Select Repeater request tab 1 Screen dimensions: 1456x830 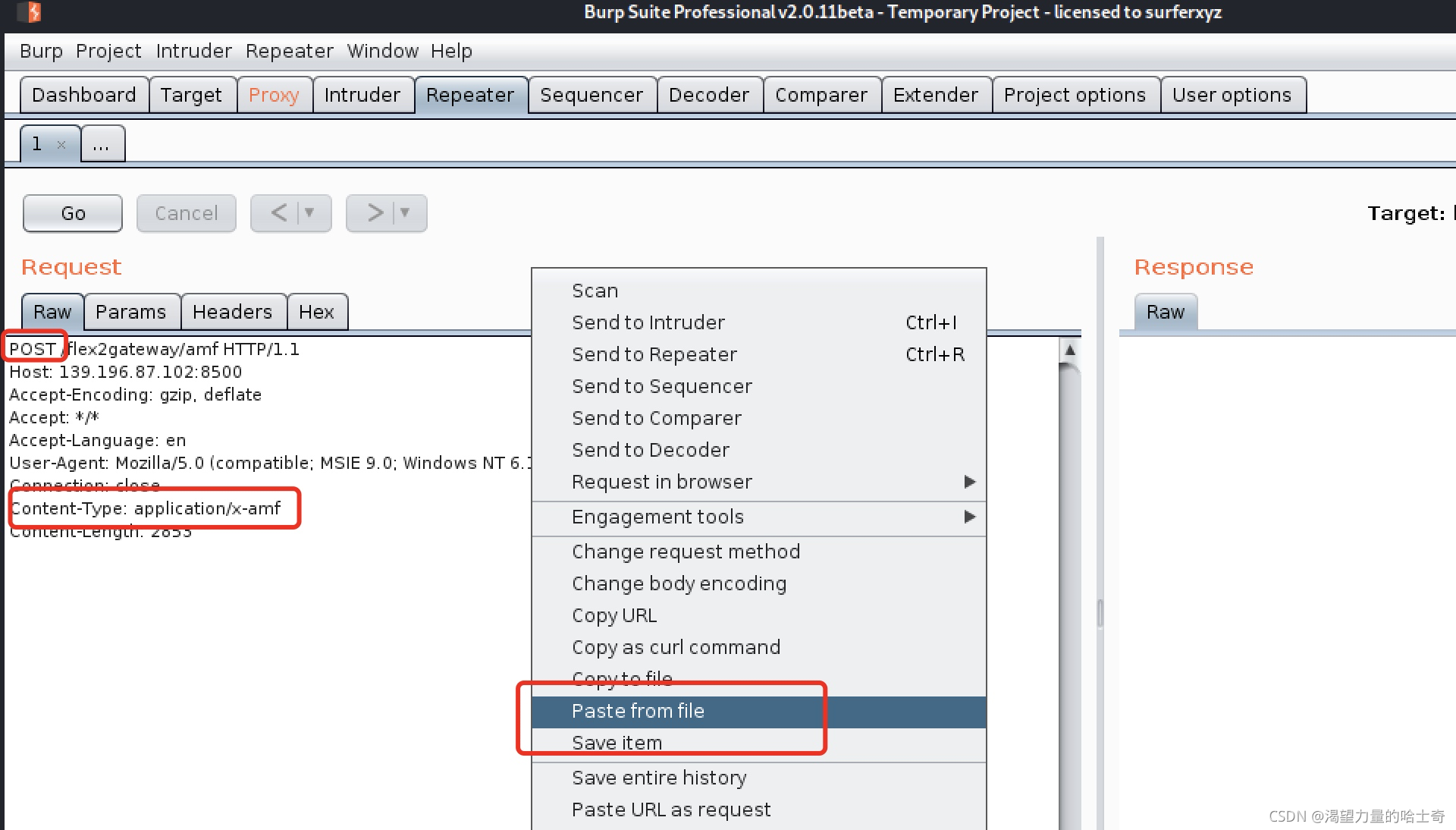[38, 144]
